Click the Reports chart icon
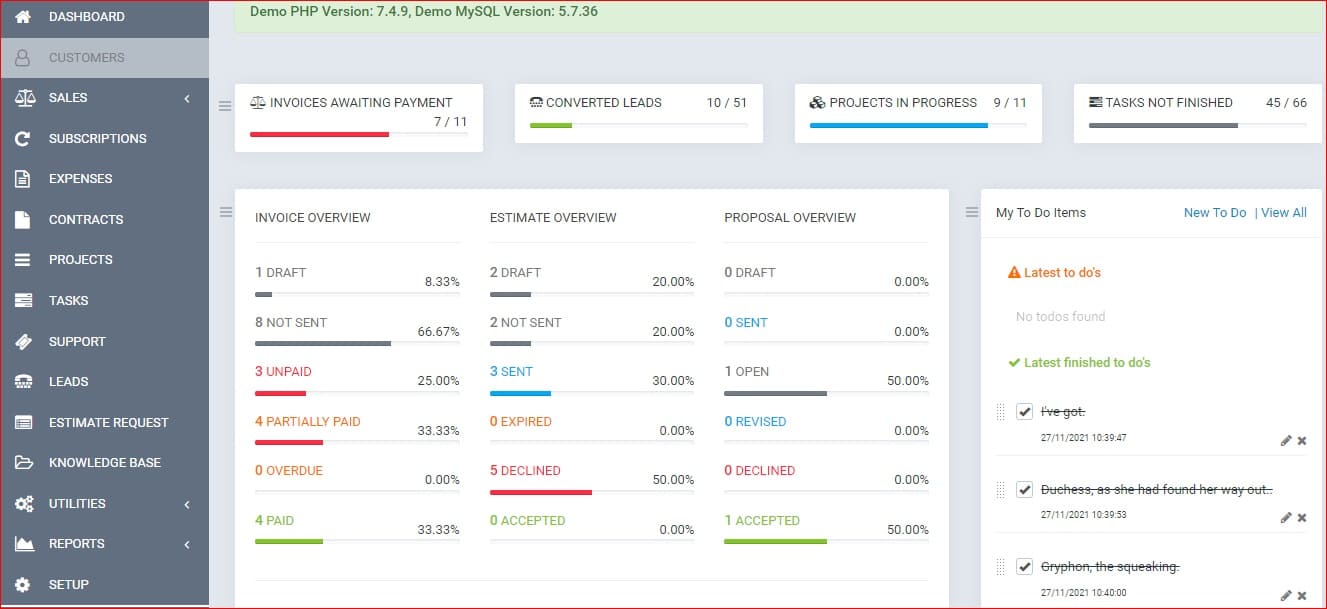The width and height of the screenshot is (1327, 609). point(23,544)
